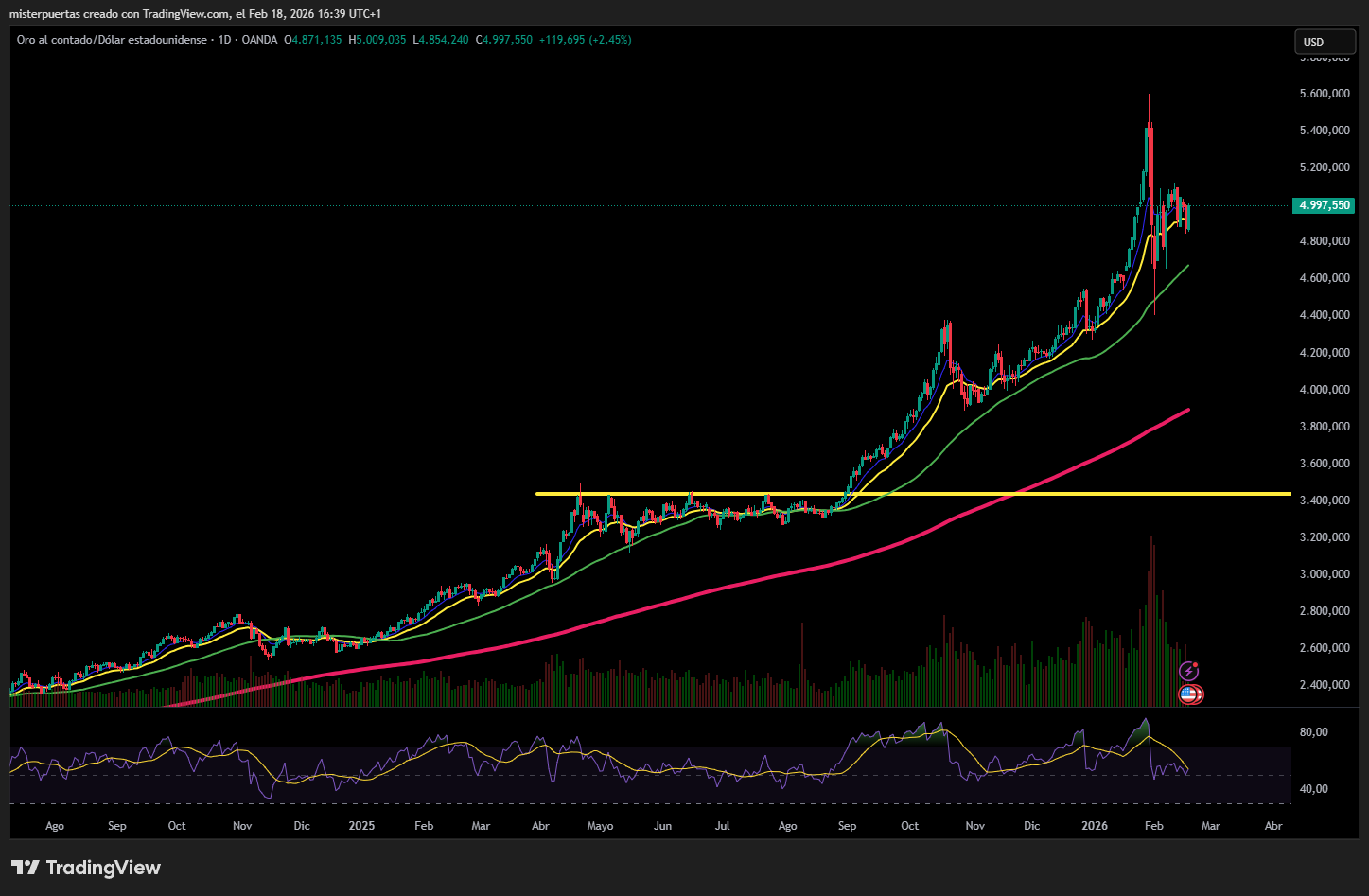Click the 2025 label on the time axis
Viewport: 1369px width, 896px height.
click(x=361, y=826)
